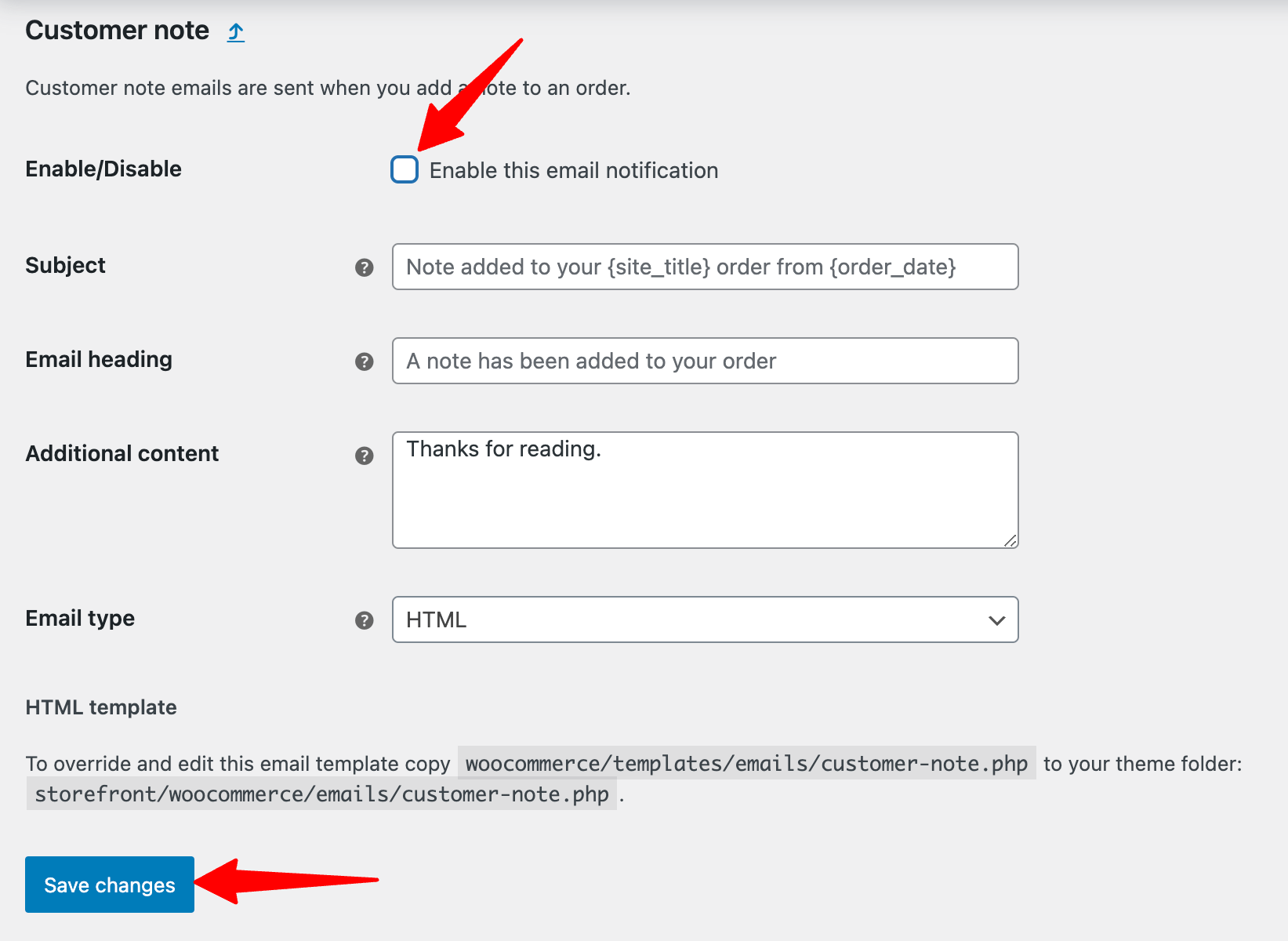This screenshot has height=941, width=1288.
Task: Click into the Subject input field
Action: pyautogui.click(x=705, y=267)
